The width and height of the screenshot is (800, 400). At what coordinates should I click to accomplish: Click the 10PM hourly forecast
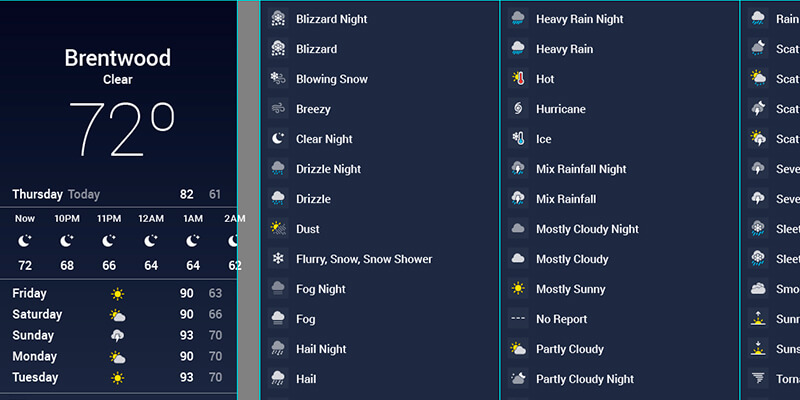pos(67,241)
